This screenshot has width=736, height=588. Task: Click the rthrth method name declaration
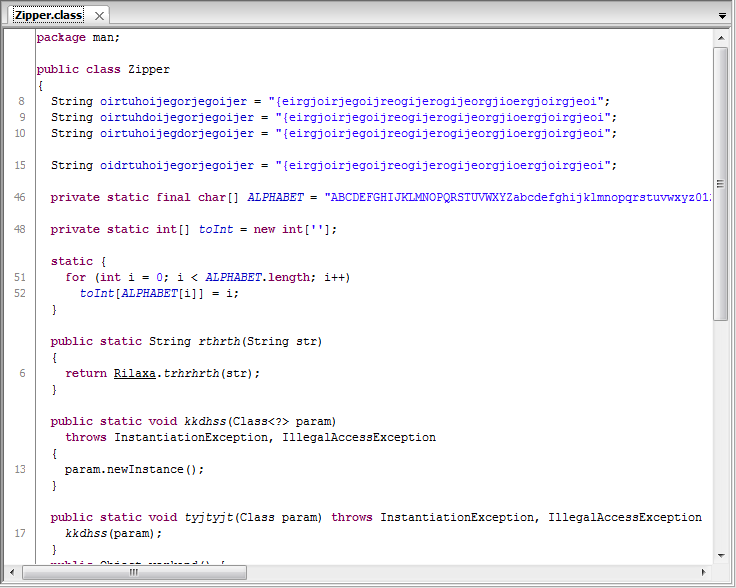tap(220, 341)
